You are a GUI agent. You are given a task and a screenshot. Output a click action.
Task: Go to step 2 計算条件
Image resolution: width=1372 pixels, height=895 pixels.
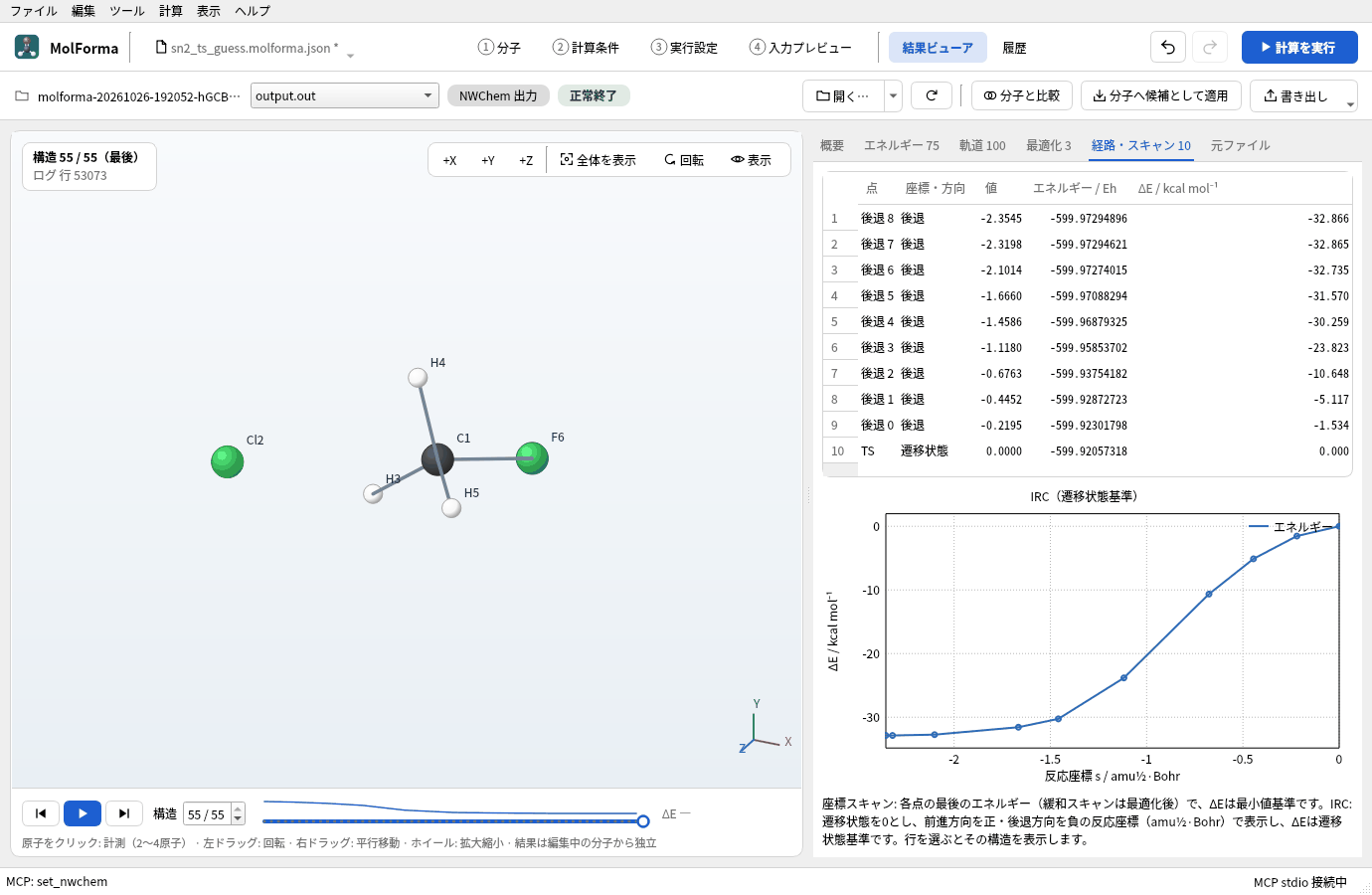tap(586, 47)
